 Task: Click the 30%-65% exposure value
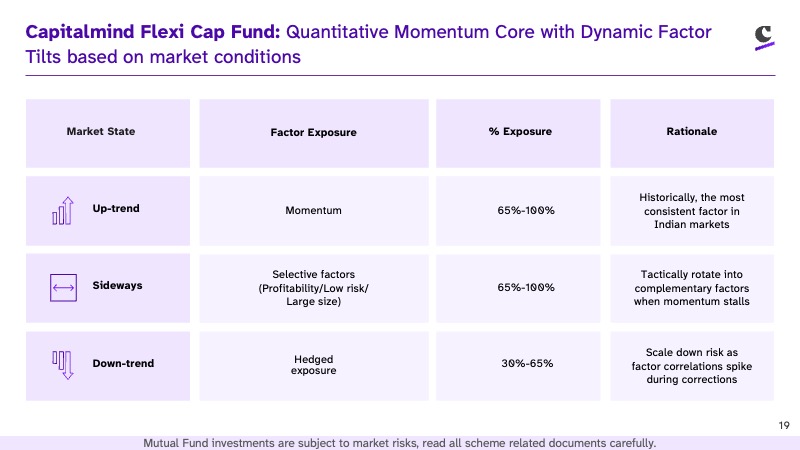(x=527, y=363)
